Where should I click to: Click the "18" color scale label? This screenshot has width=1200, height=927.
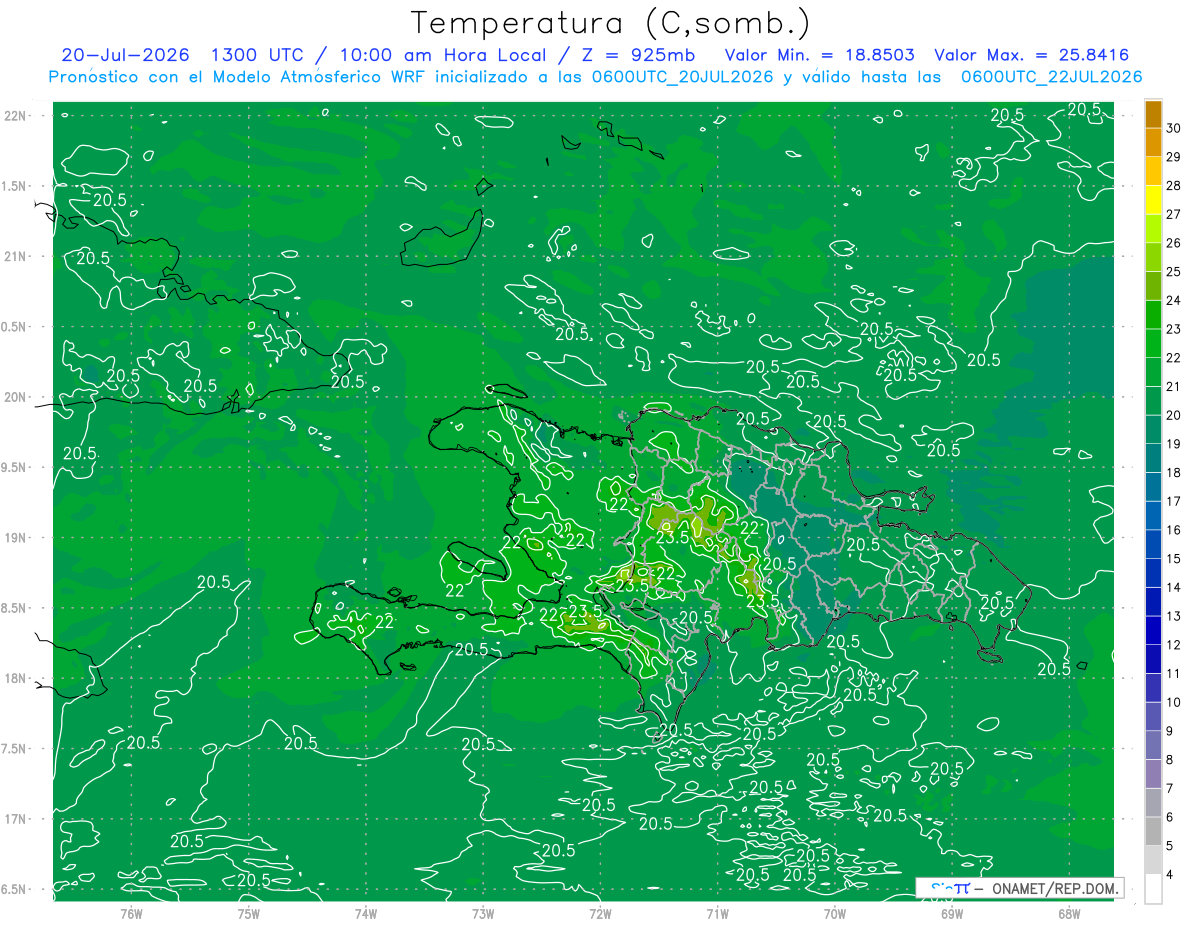point(1174,472)
